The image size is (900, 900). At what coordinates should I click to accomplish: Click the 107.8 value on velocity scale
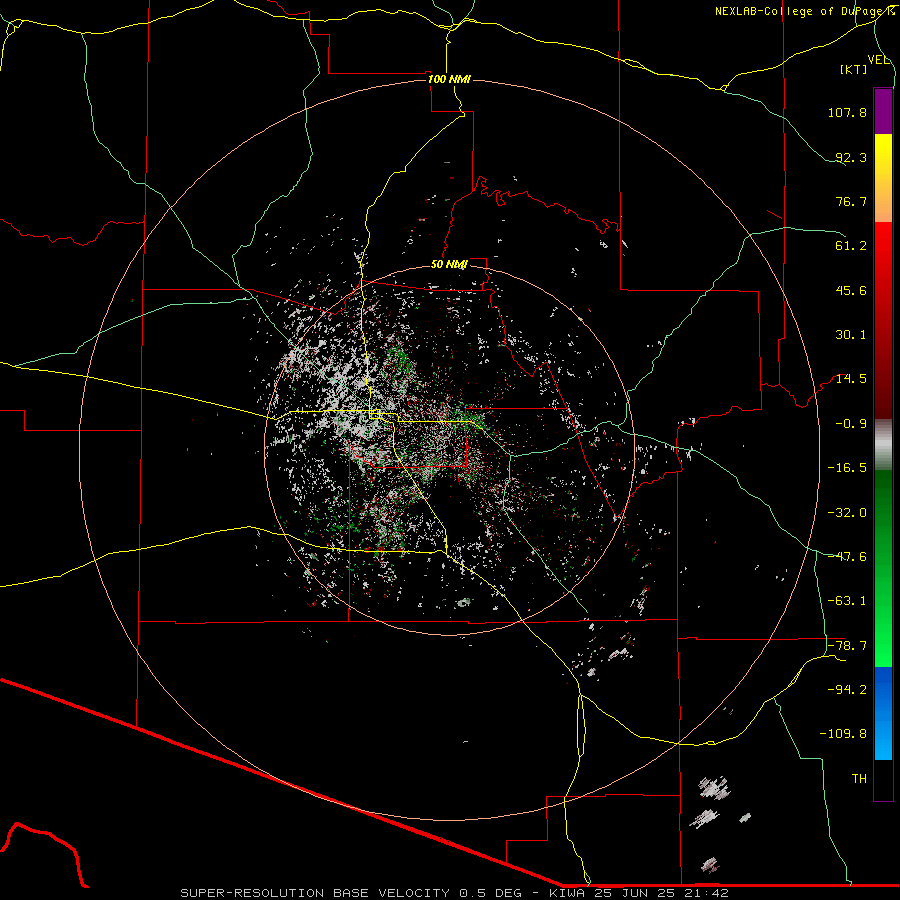point(847,112)
